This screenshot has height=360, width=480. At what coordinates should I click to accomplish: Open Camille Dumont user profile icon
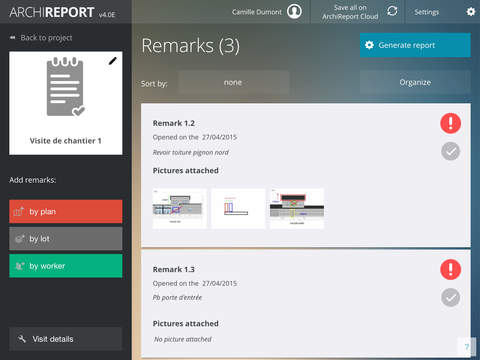coord(294,11)
